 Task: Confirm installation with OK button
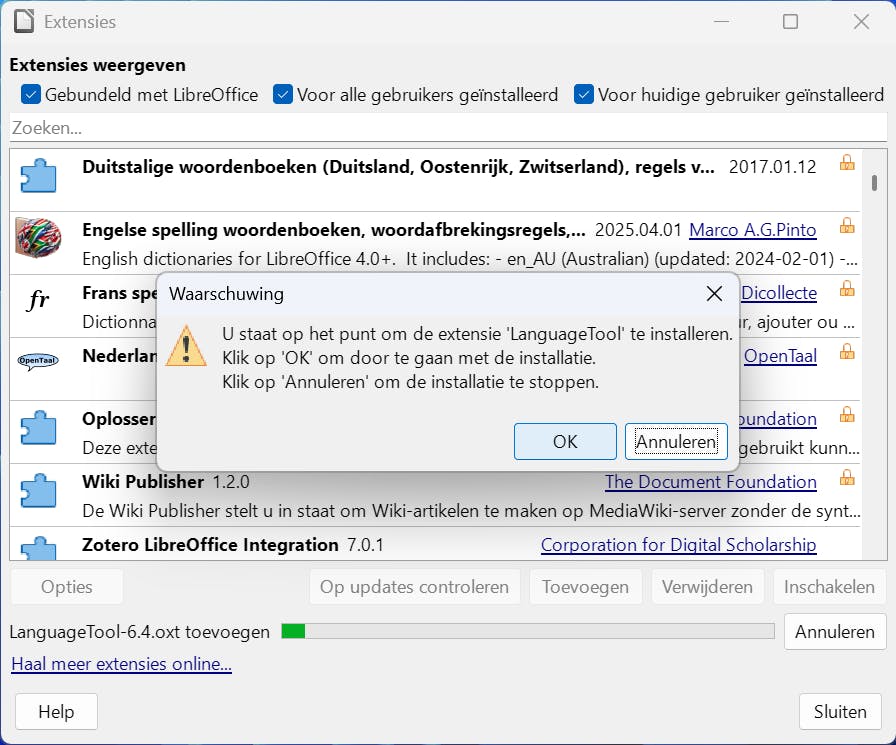coord(565,442)
